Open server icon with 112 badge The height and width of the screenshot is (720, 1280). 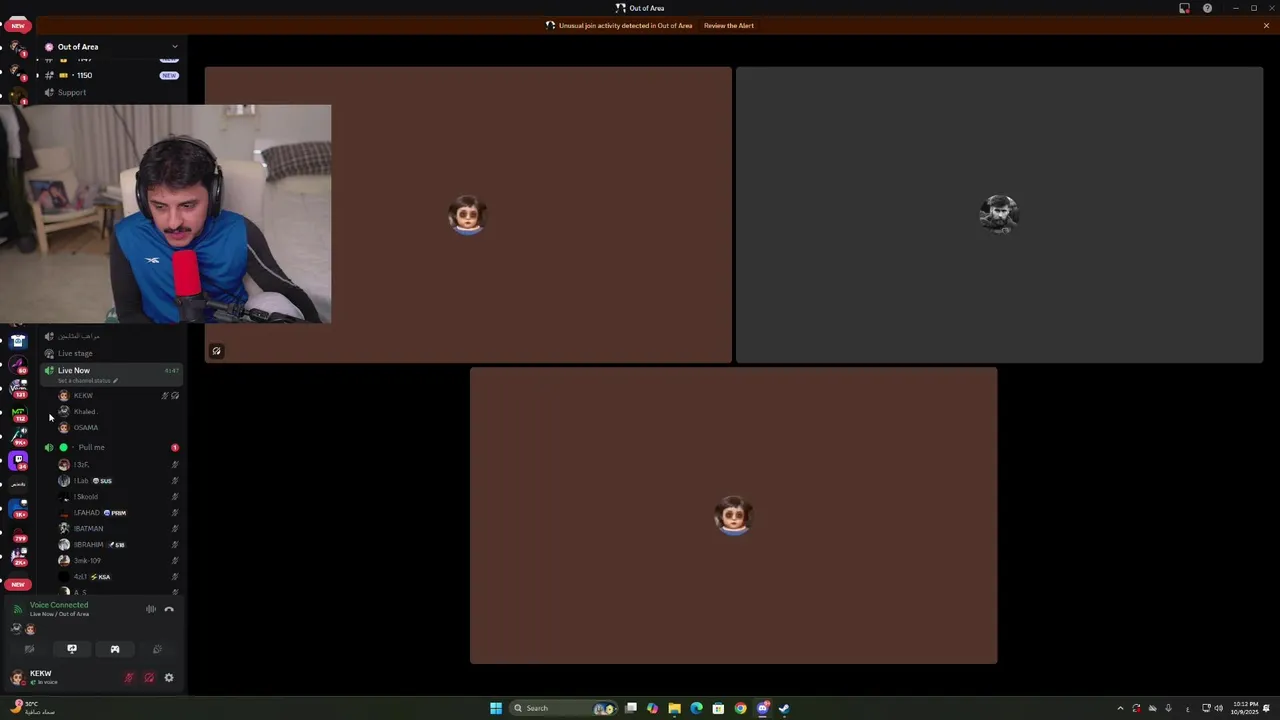18,413
